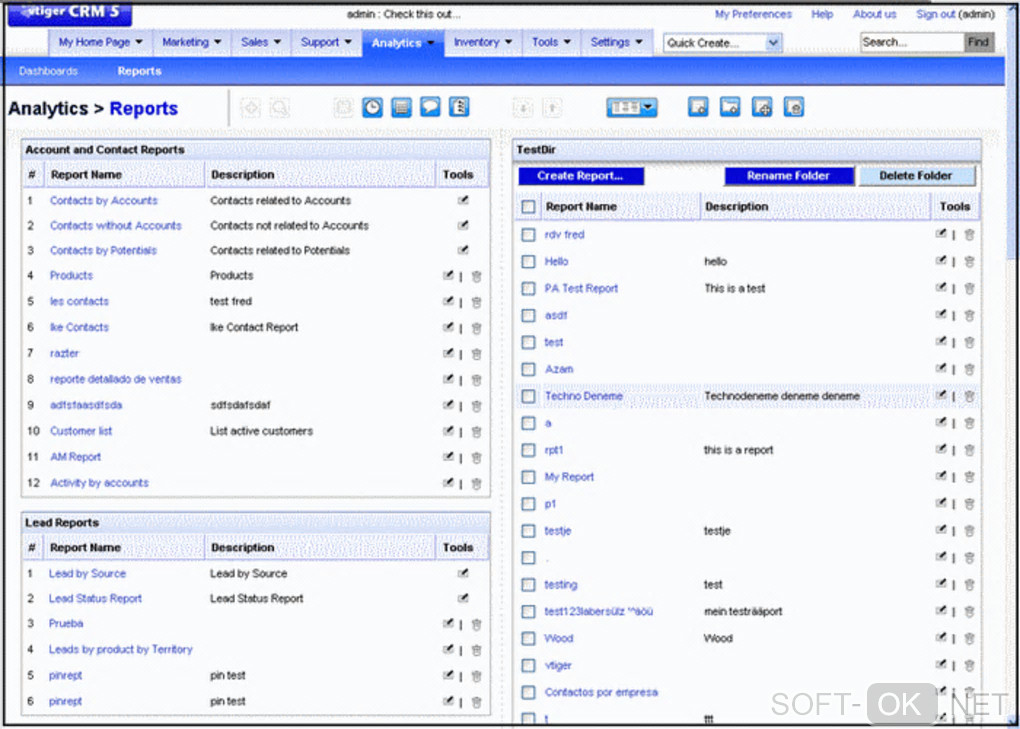This screenshot has width=1020, height=729.
Task: Delete the Activity by accounts report
Action: click(x=476, y=484)
